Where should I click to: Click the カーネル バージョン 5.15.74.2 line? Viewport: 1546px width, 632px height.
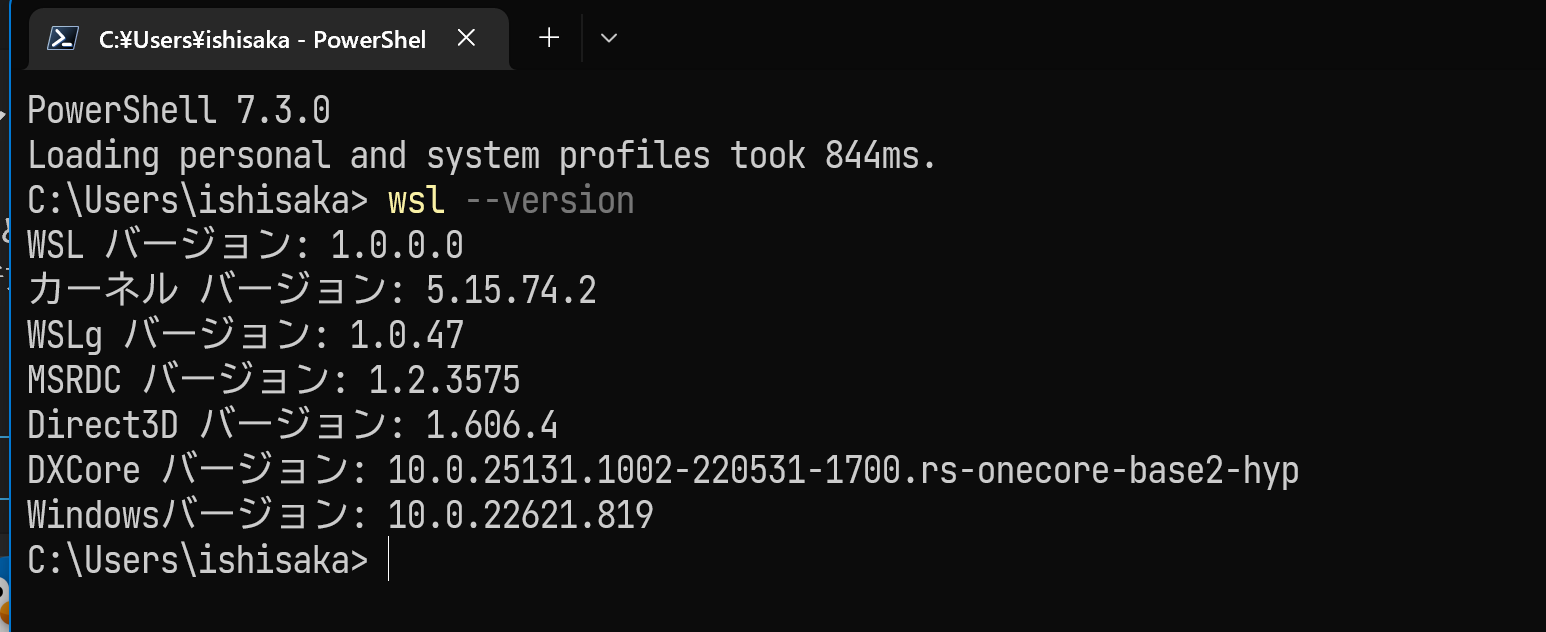(x=311, y=291)
